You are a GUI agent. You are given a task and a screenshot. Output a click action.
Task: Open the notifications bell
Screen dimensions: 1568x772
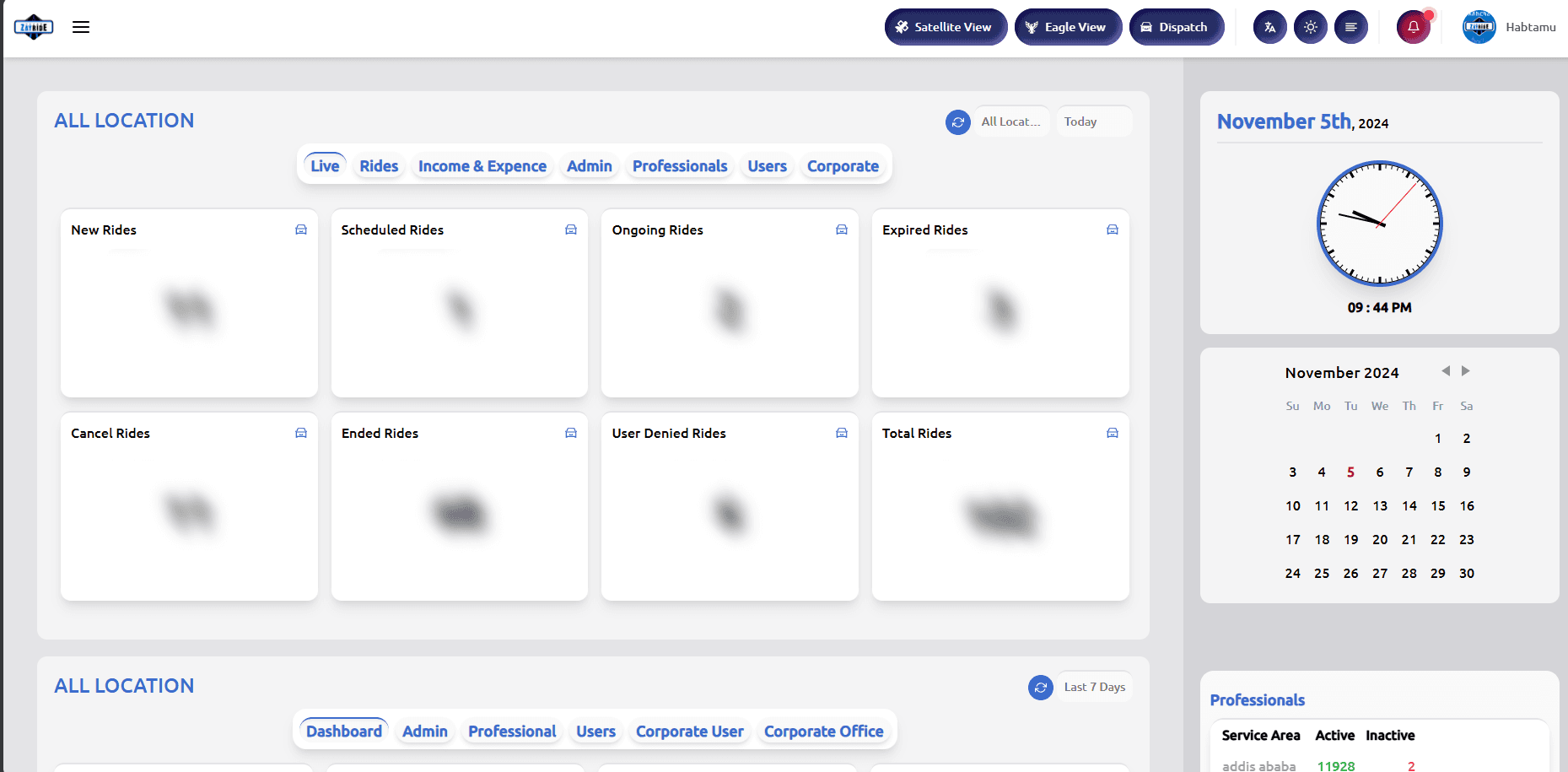click(x=1414, y=27)
